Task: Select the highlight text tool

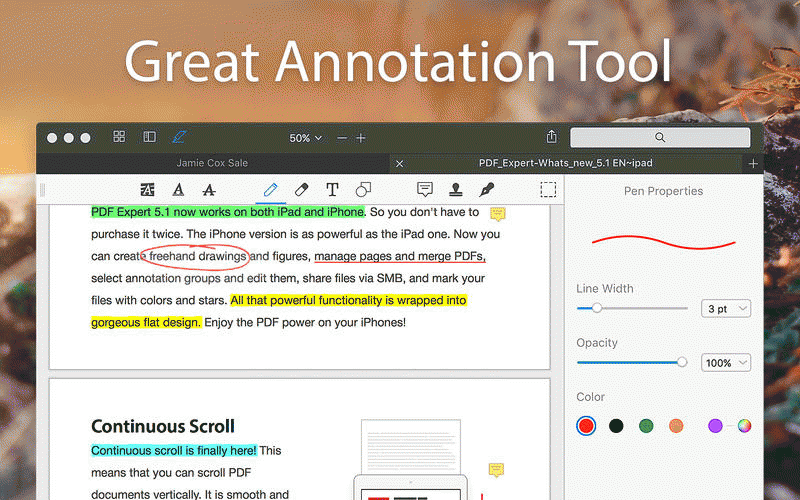Action: coord(147,190)
